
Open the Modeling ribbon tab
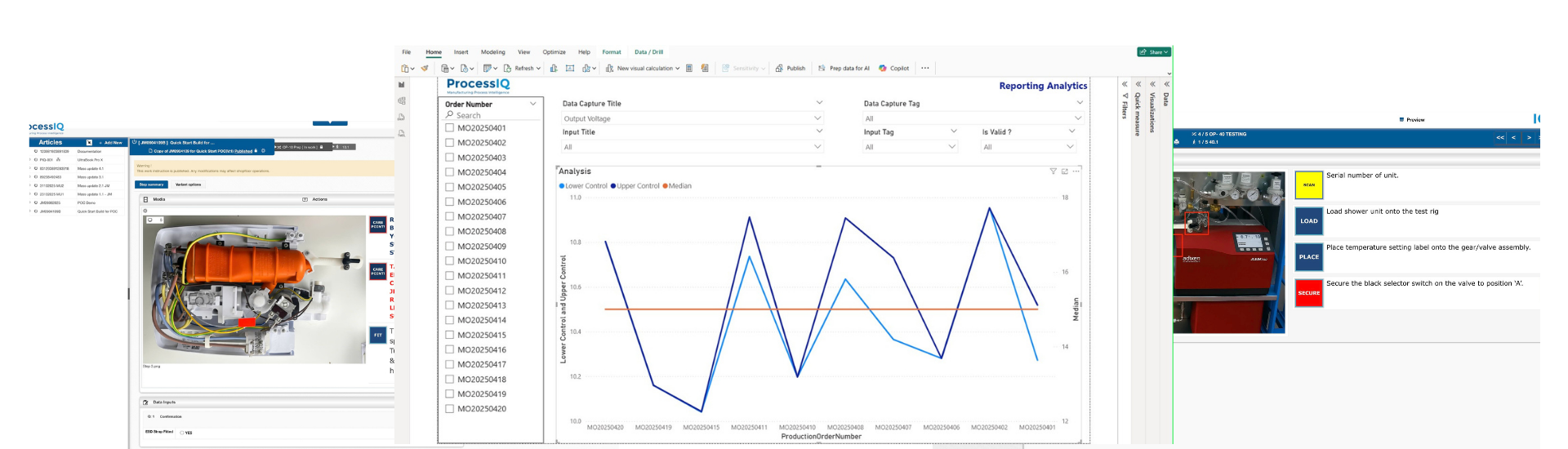pos(492,52)
